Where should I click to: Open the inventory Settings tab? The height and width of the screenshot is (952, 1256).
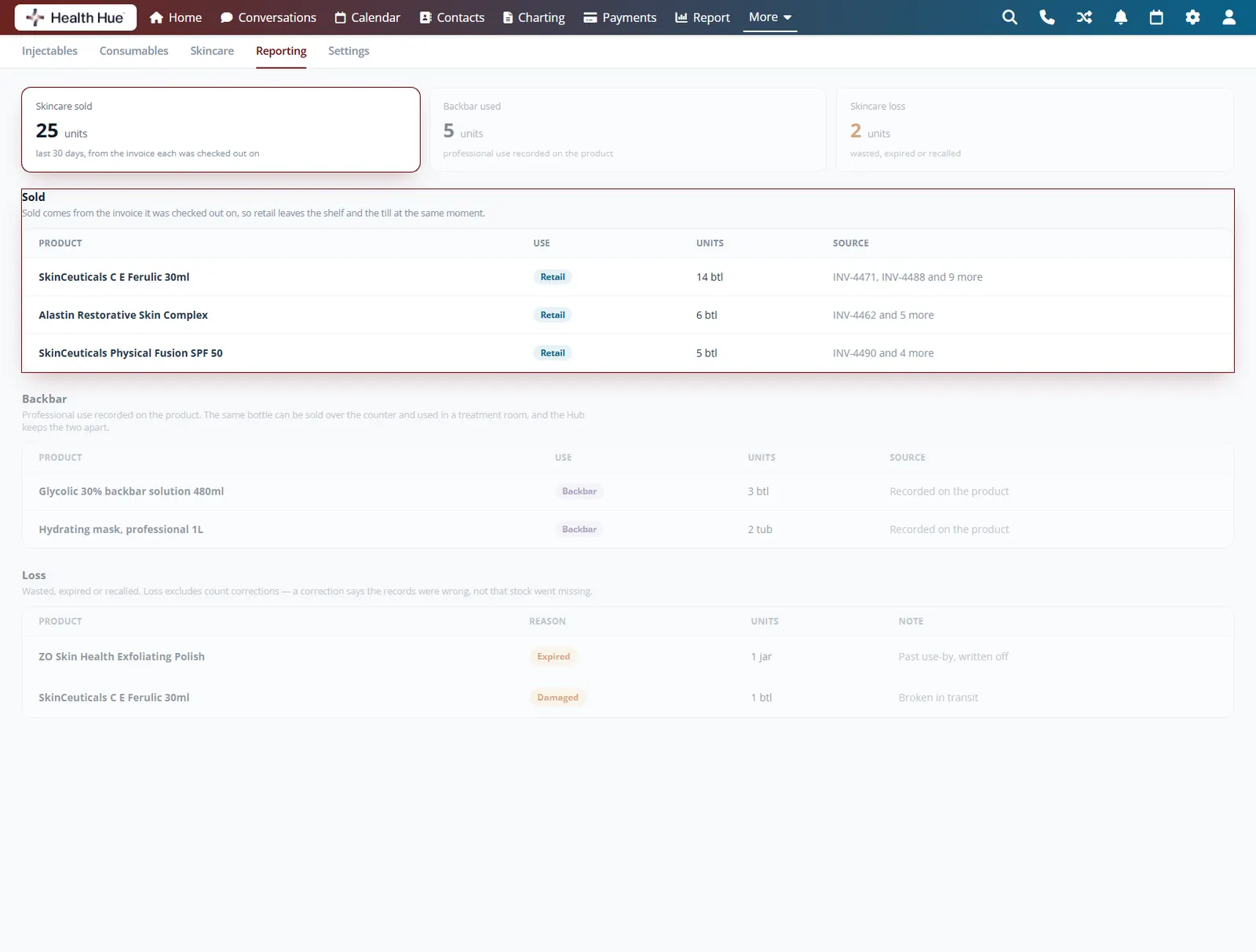pyautogui.click(x=349, y=51)
